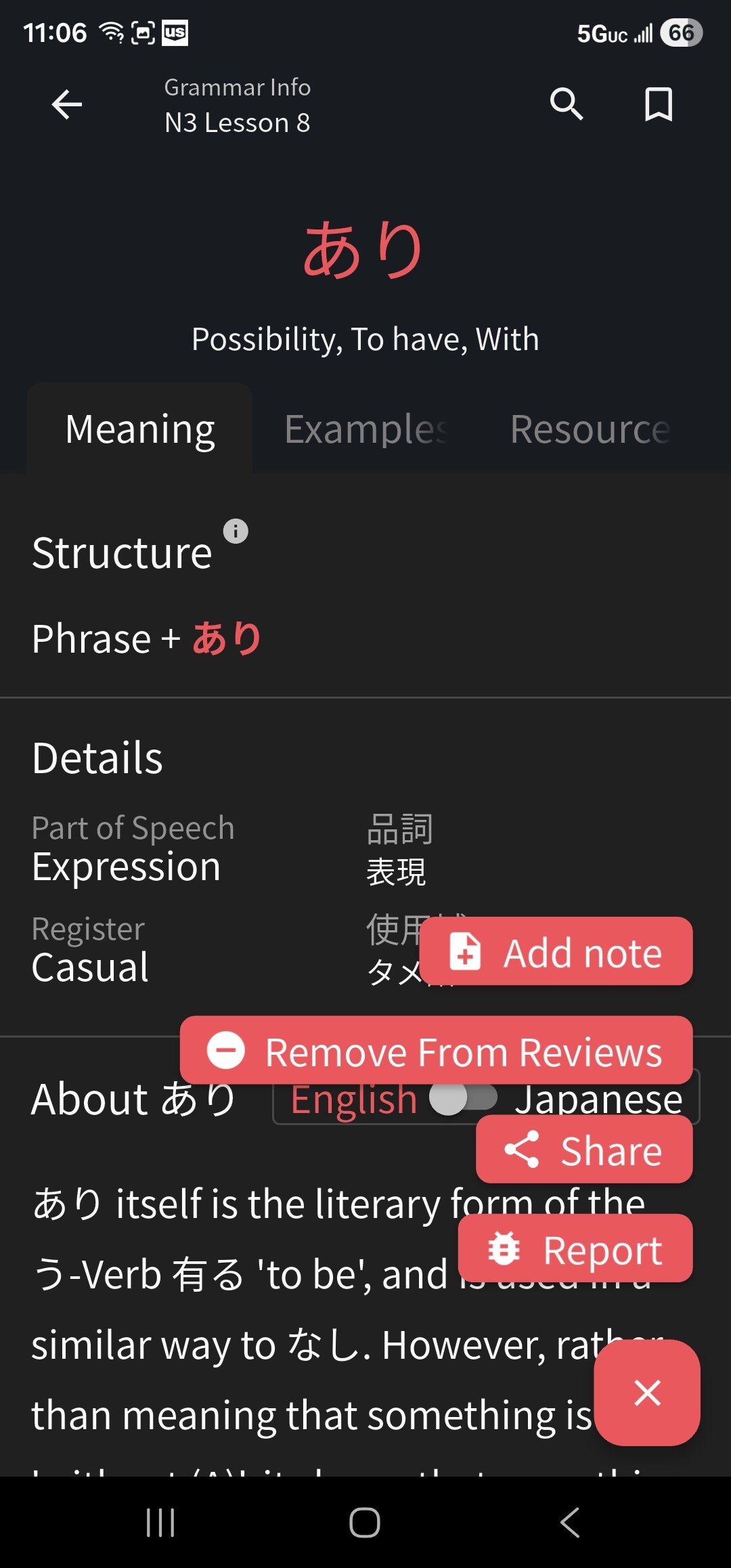
Task: Select the Meaning tab
Action: 140,429
